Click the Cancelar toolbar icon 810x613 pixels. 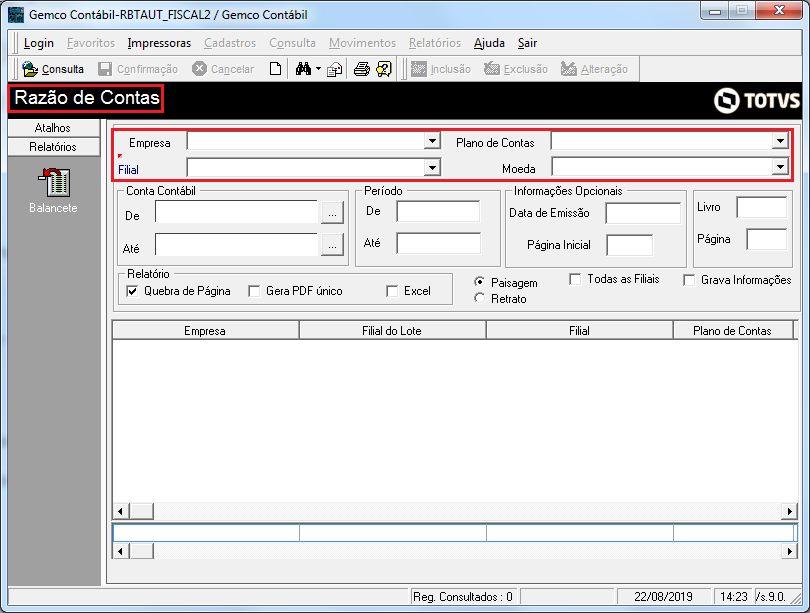[x=199, y=69]
